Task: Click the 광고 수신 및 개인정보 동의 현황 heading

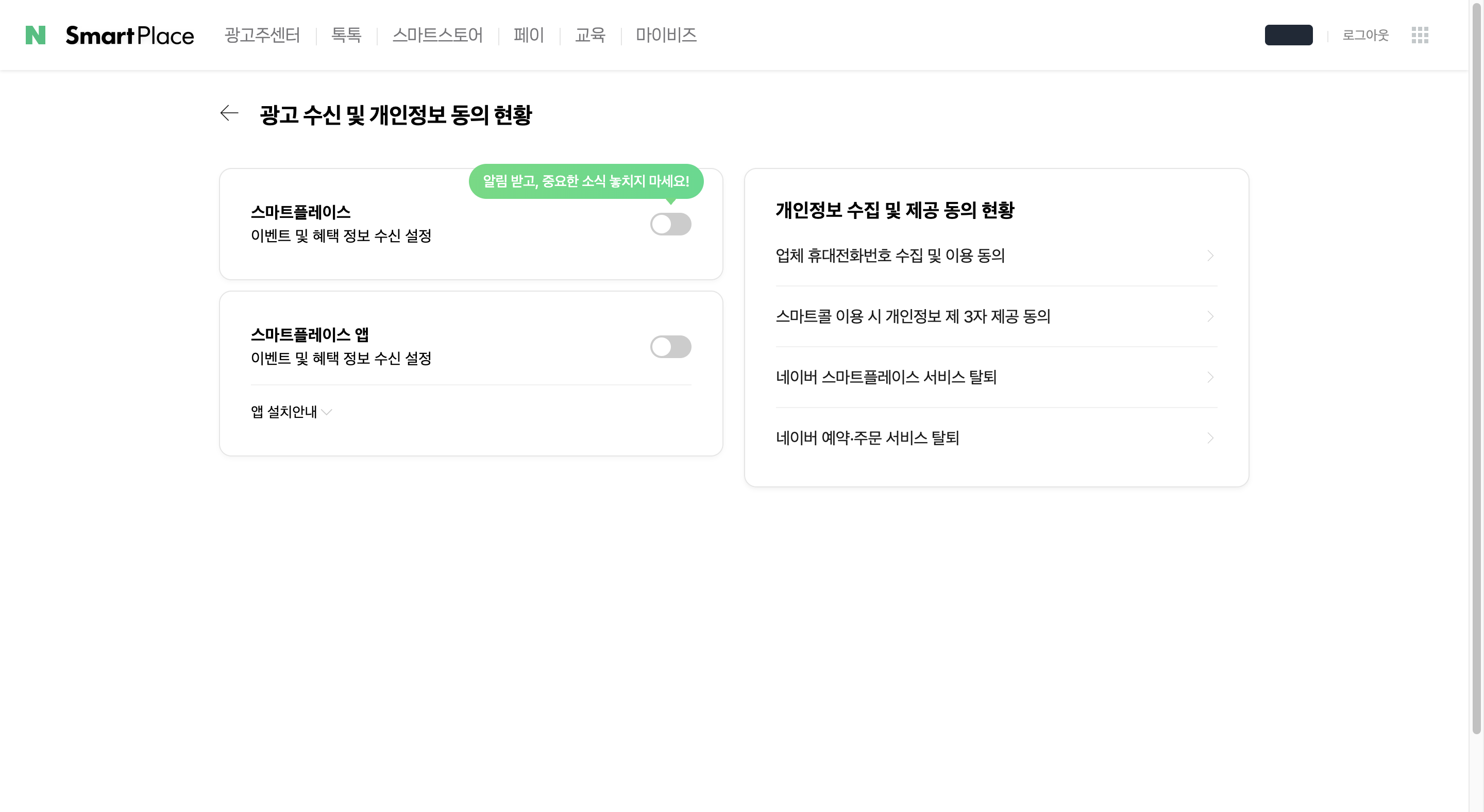Action: point(396,114)
